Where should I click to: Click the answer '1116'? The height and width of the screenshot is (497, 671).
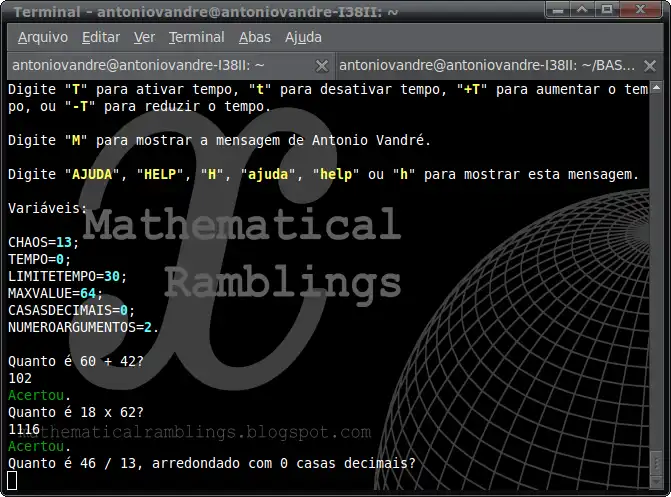pyautogui.click(x=24, y=429)
